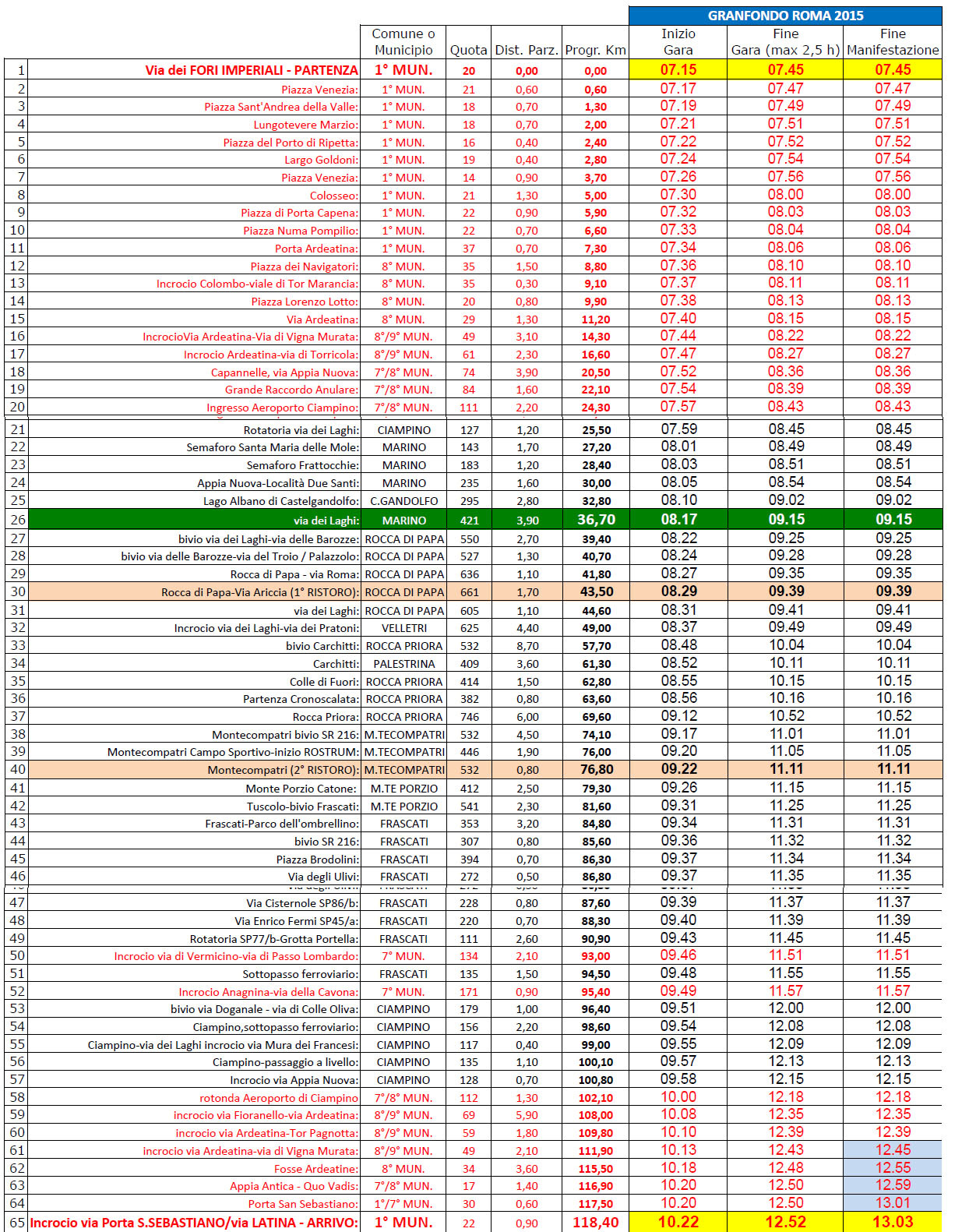Click the GRANFONDO ROMA 2015 blue header
The height and width of the screenshot is (1232, 969).
coord(785,16)
